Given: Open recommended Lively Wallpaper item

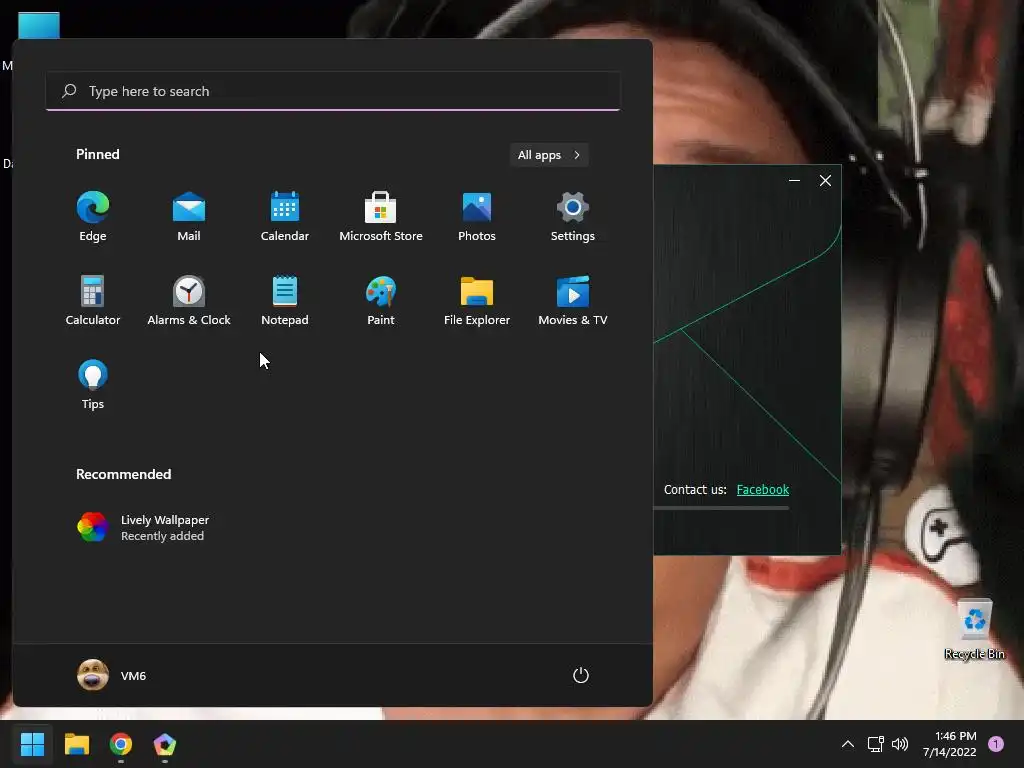Looking at the screenshot, I should coord(144,528).
